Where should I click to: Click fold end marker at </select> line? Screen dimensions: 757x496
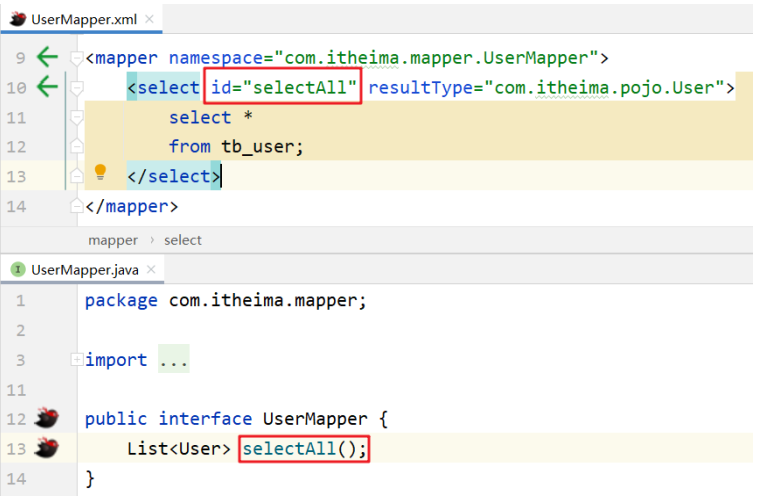76,175
